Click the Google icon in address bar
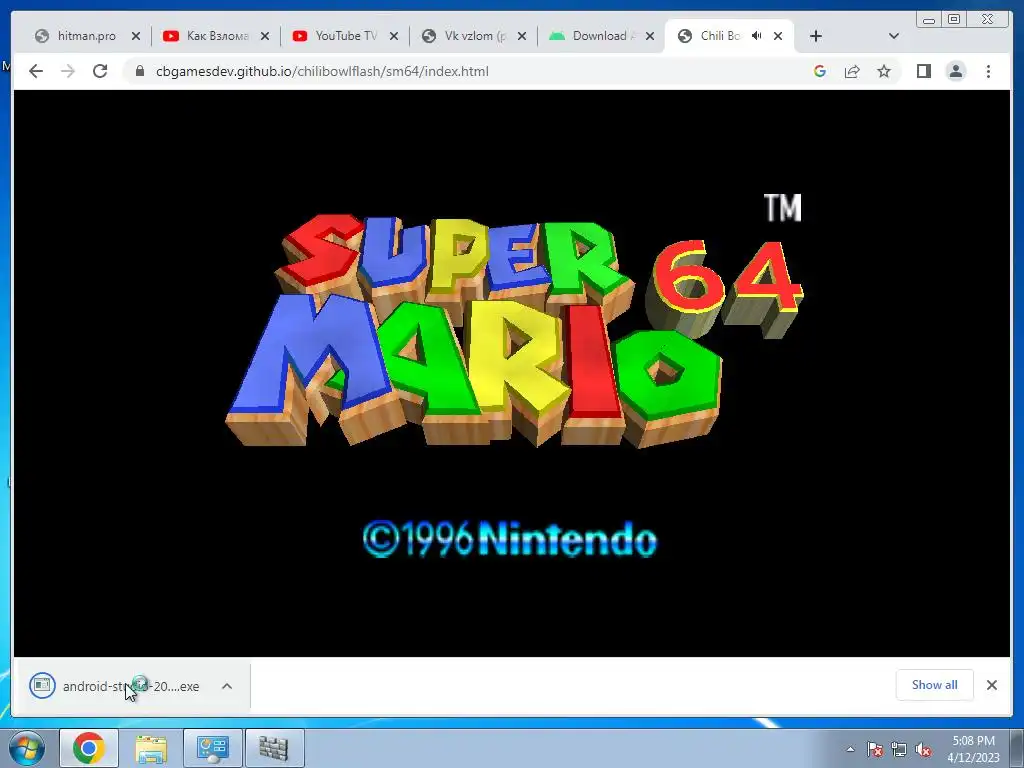This screenshot has width=1024, height=768. point(820,71)
